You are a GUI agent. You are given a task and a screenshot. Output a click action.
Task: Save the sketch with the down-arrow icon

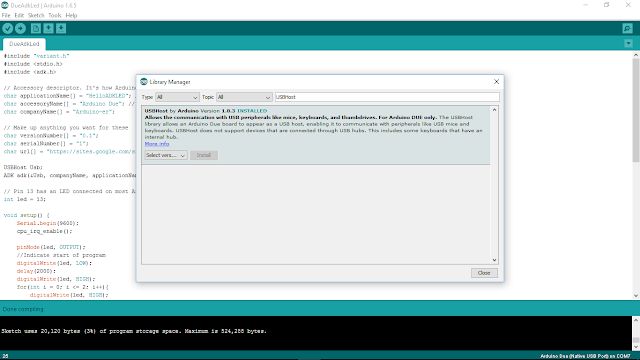point(61,28)
